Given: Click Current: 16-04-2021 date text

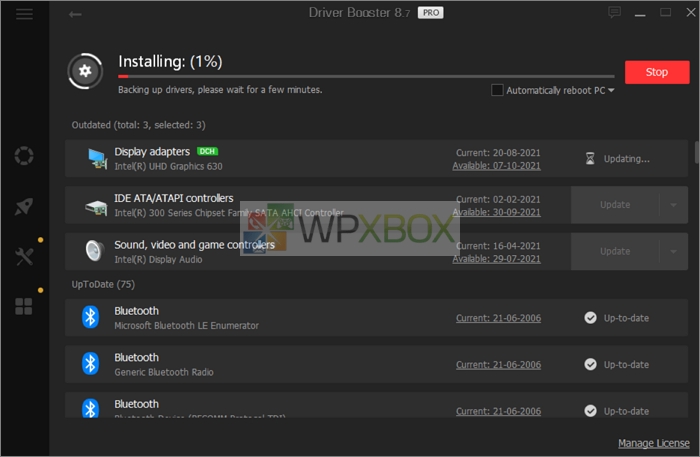Looking at the screenshot, I should pos(498,246).
